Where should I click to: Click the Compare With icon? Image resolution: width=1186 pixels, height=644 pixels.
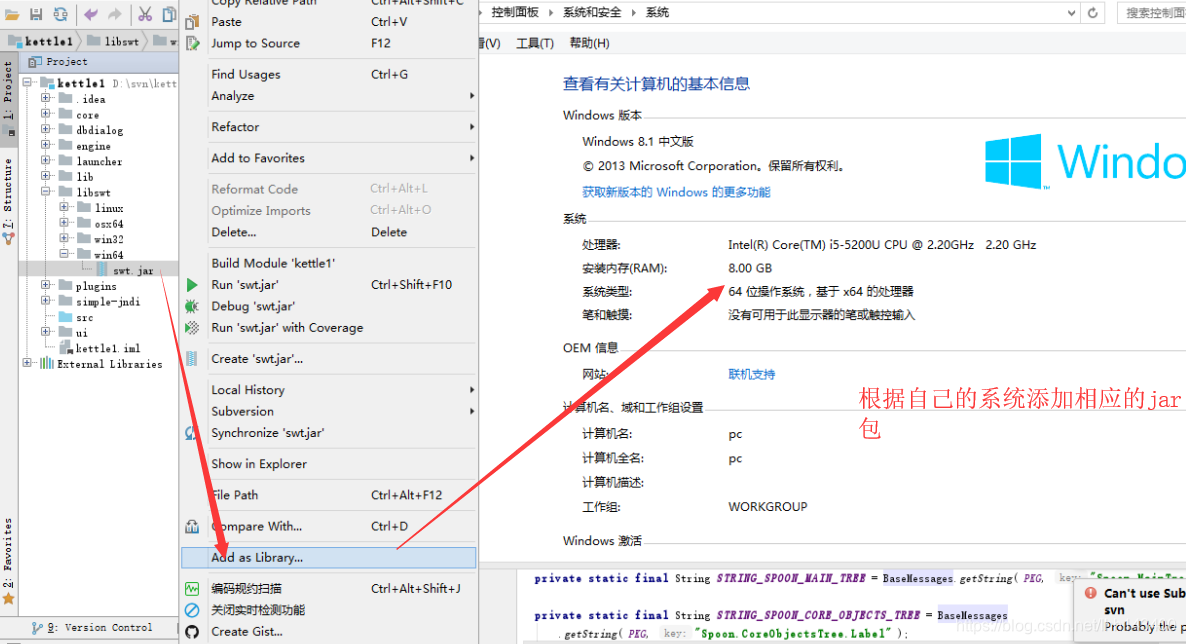192,526
